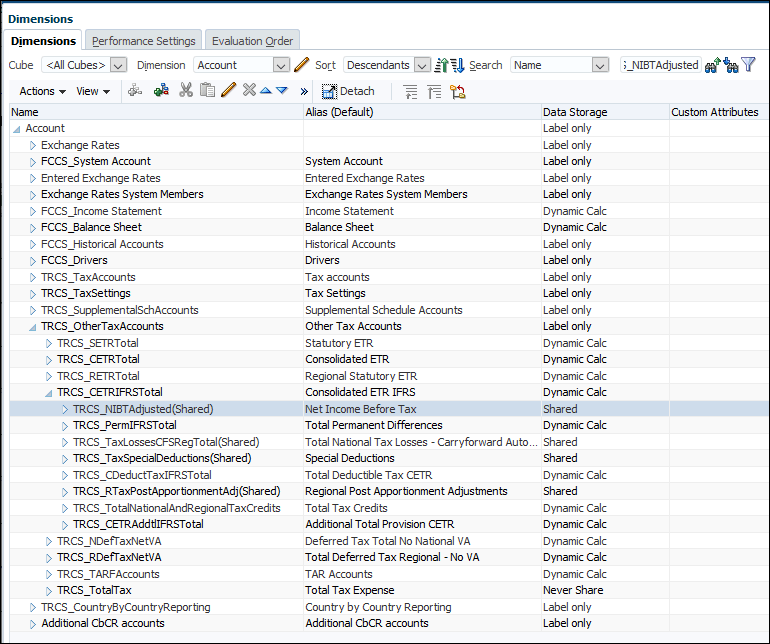Screen dimensions: 770x644
Task: Collapse the TRCS_OtherTaxAccounts node
Action: pos(33,327)
